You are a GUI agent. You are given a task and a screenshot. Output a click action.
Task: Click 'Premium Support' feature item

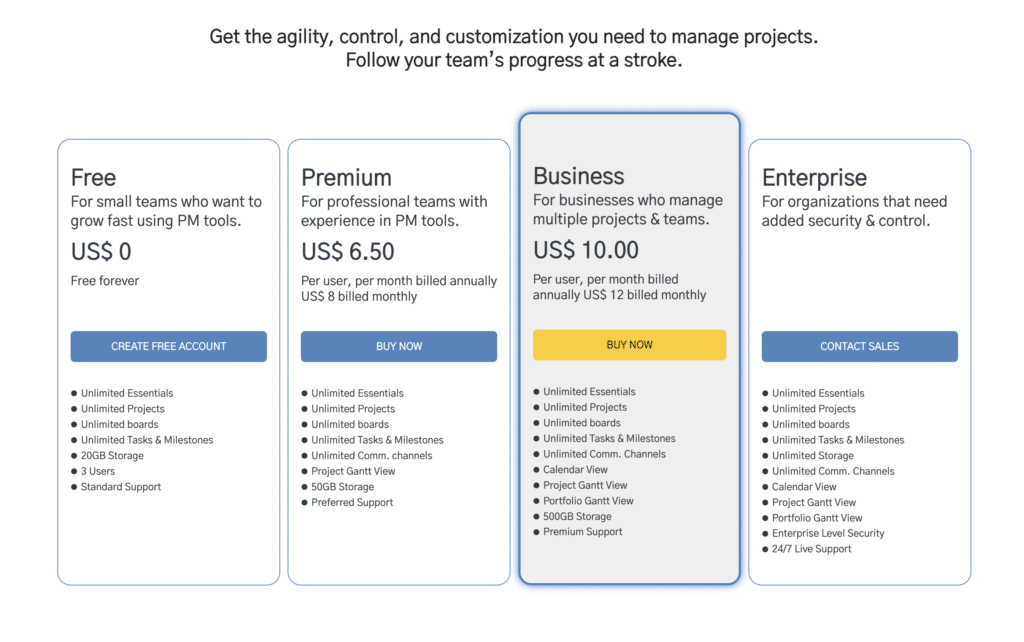pyautogui.click(x=583, y=532)
